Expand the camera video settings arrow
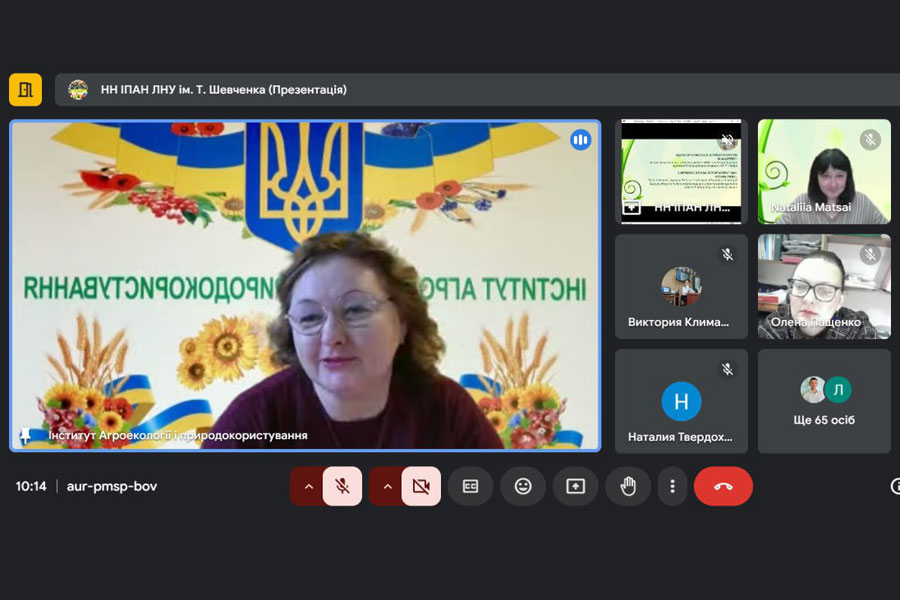The height and width of the screenshot is (600, 900). tap(387, 486)
